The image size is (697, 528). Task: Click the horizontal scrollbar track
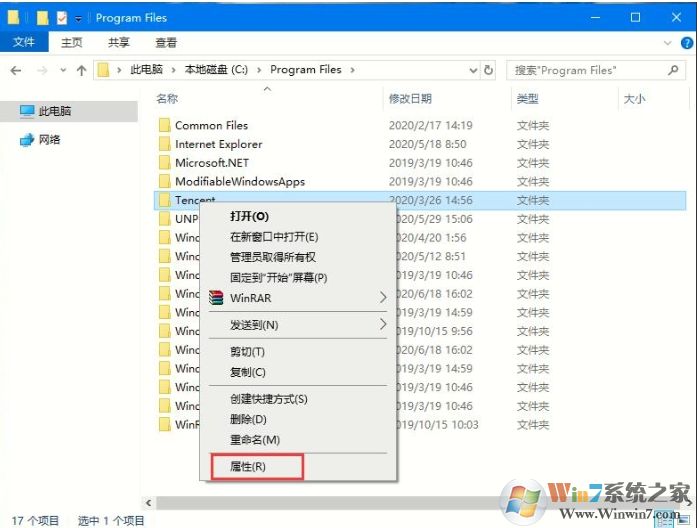tap(329, 503)
